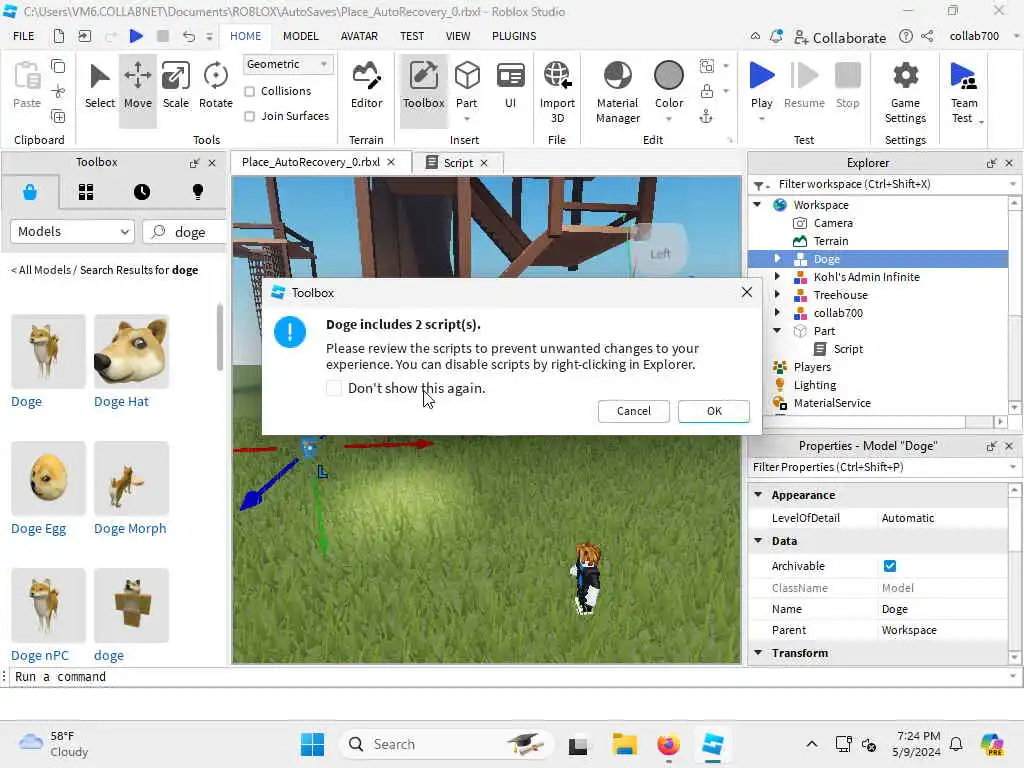Open Import 3D
1024x768 pixels.
(x=557, y=91)
